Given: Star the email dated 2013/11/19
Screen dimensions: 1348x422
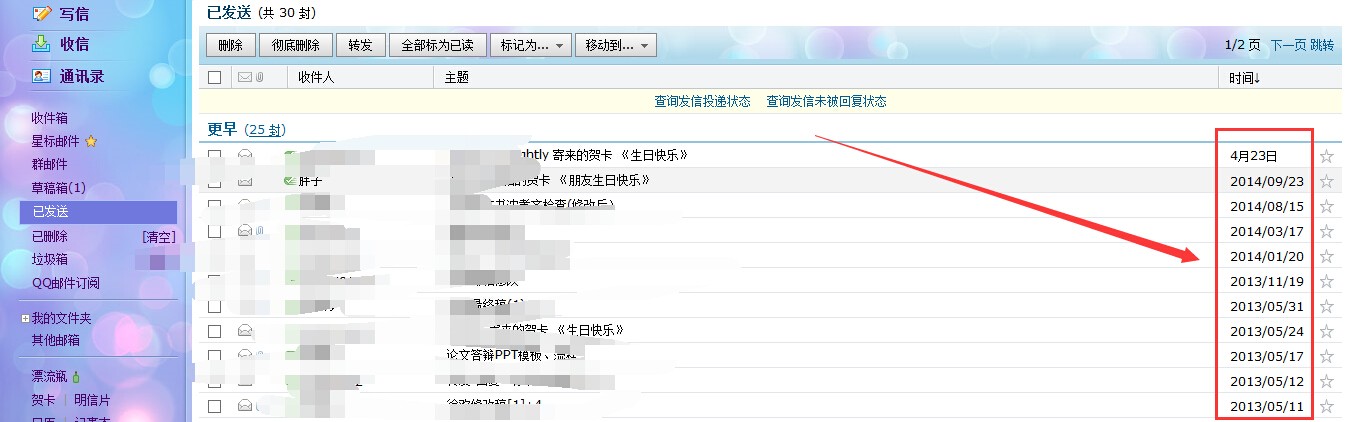Looking at the screenshot, I should (x=1327, y=281).
